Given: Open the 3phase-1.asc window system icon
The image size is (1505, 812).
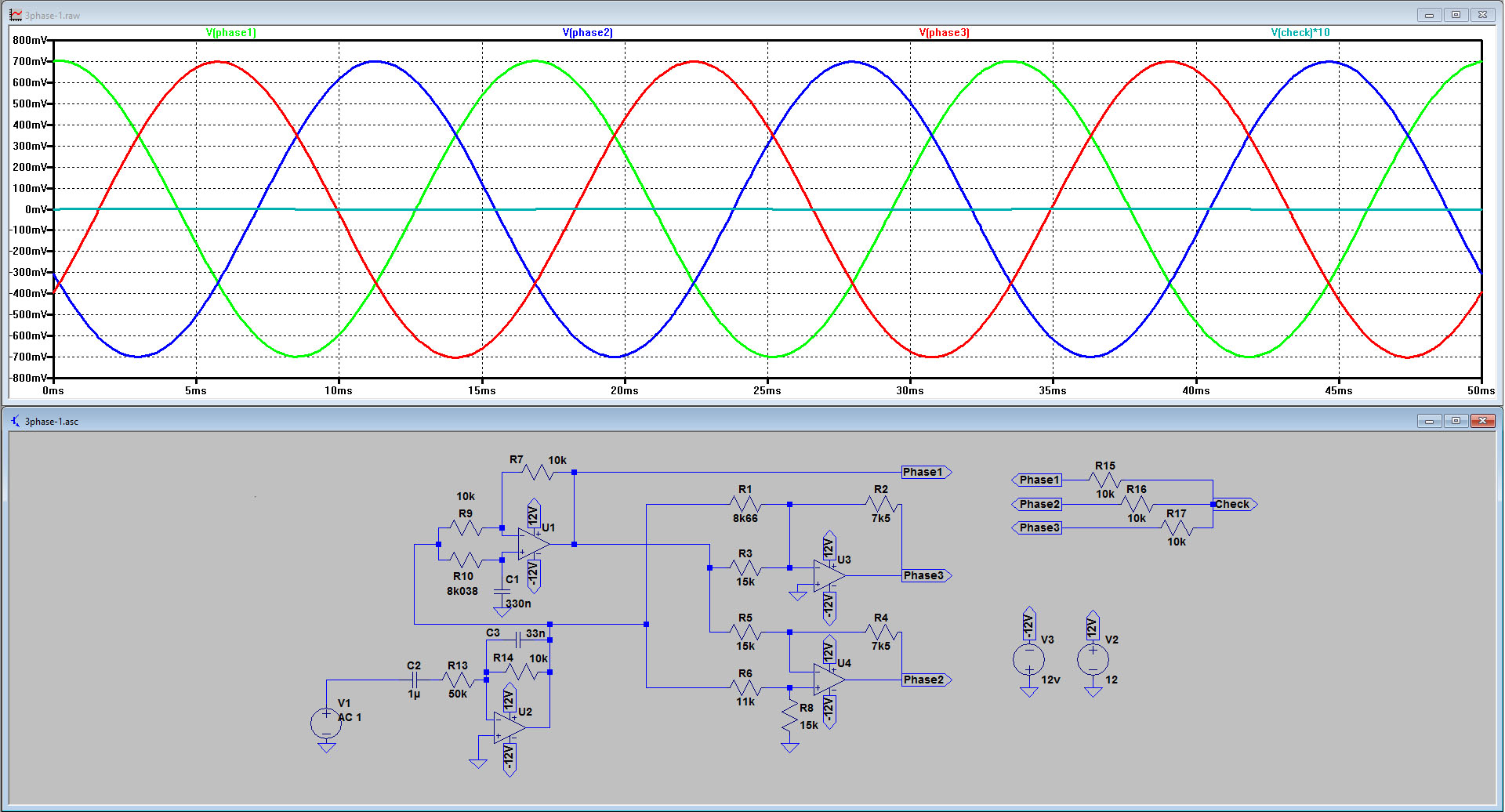Looking at the screenshot, I should point(16,421).
